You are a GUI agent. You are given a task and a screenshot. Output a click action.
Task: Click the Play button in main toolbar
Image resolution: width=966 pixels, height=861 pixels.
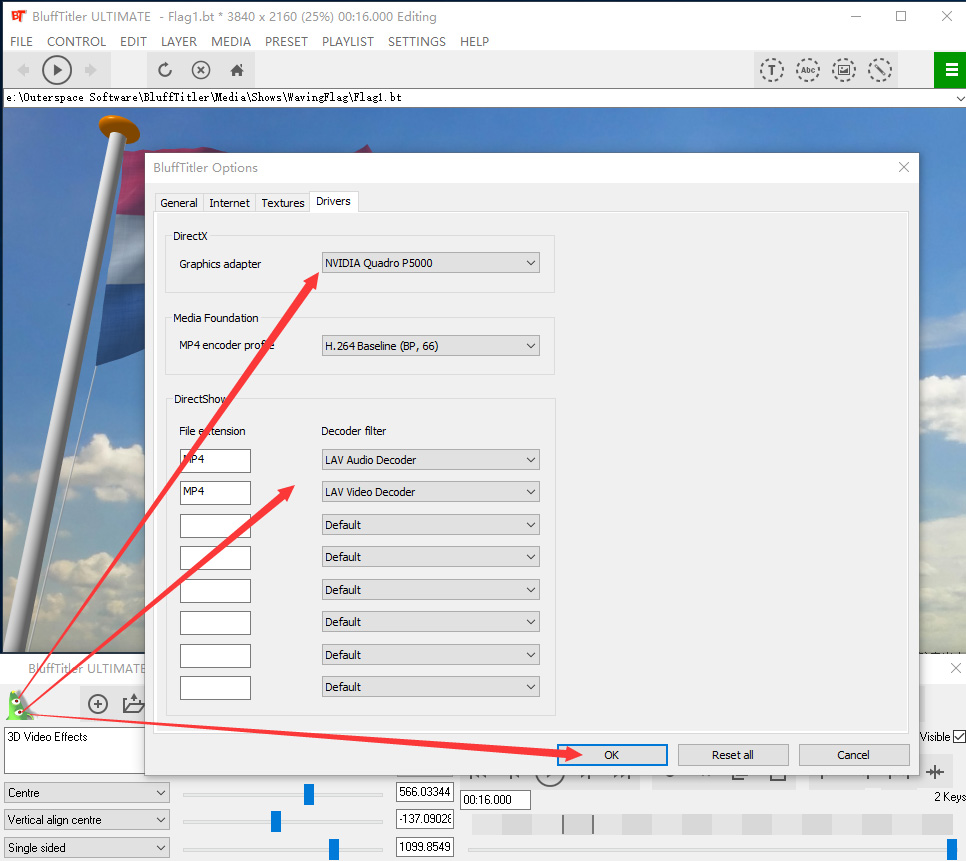57,70
